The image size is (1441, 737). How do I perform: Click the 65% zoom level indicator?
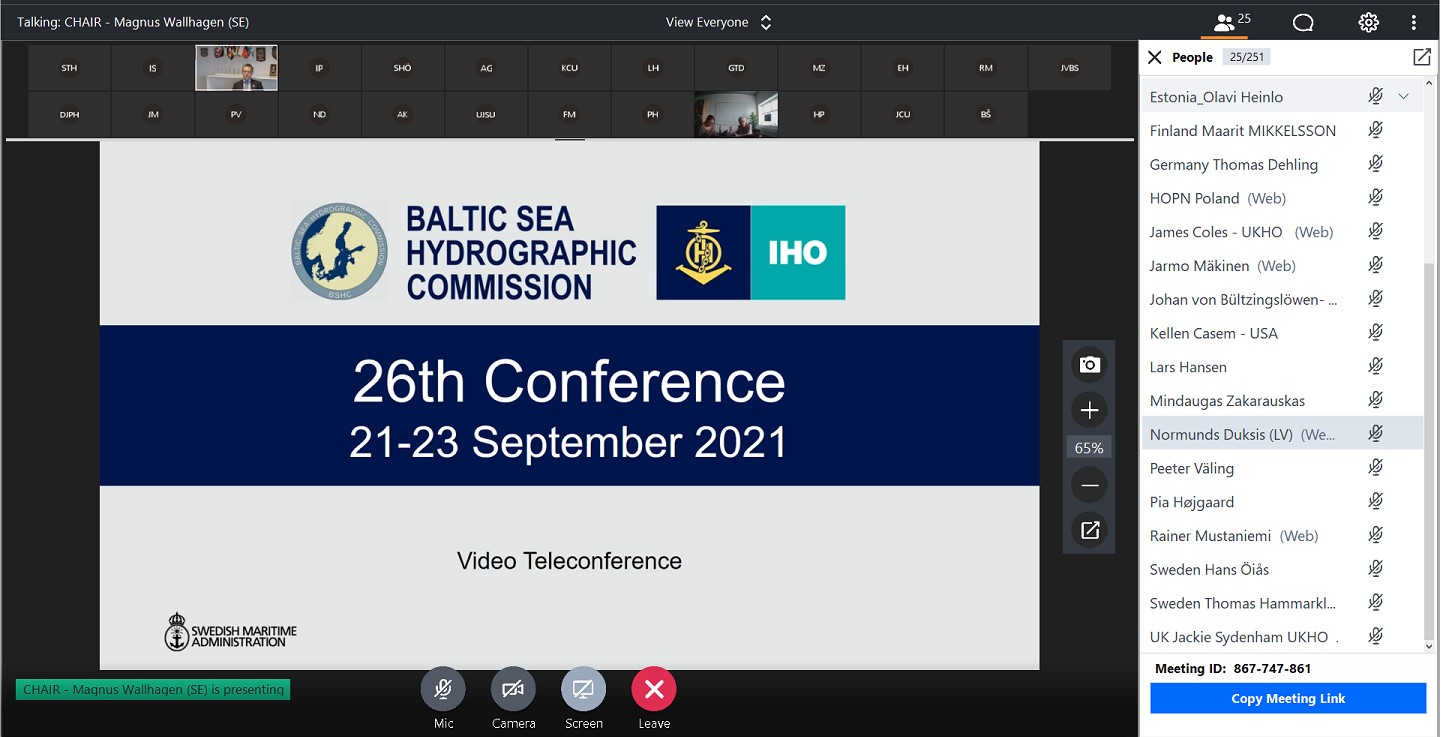[x=1089, y=448]
